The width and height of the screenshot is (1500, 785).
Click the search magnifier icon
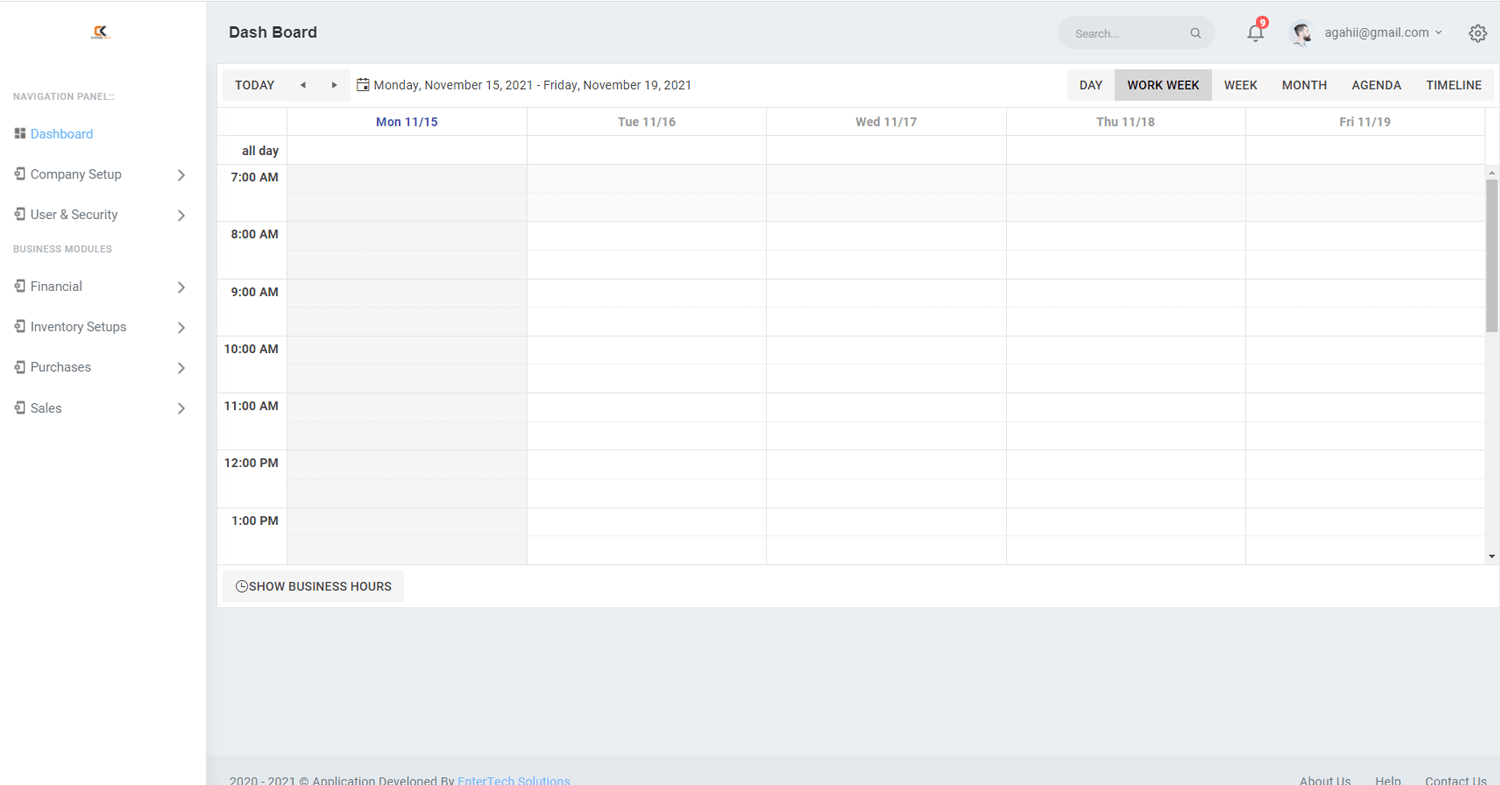click(x=1195, y=34)
